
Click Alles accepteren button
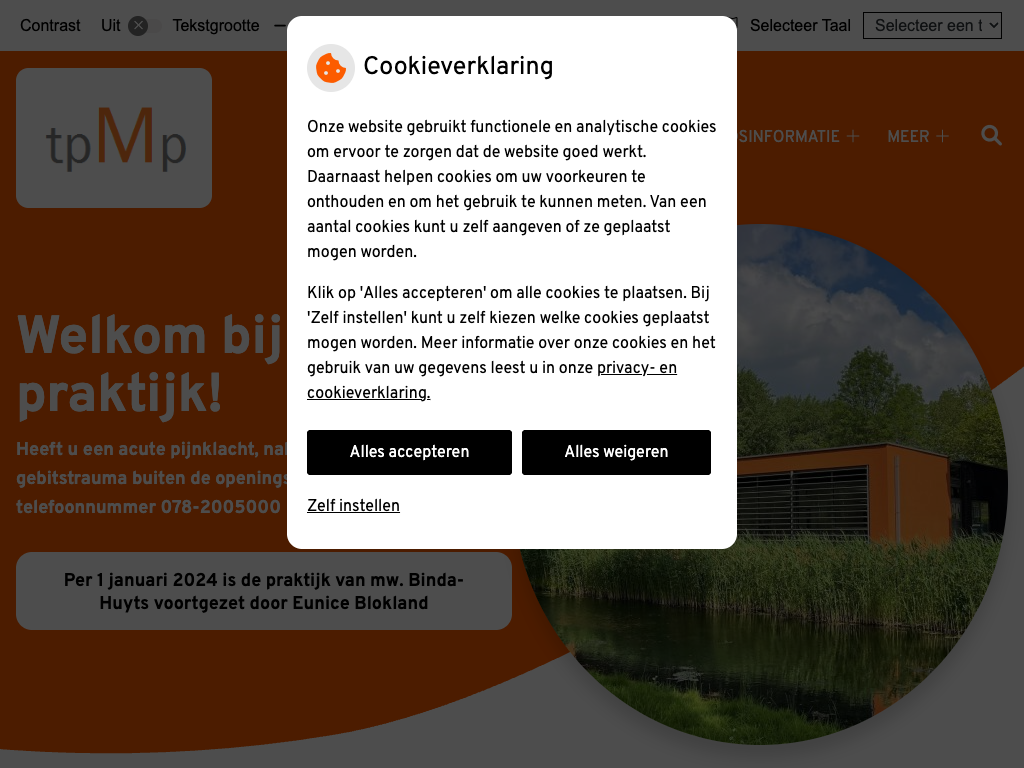pyautogui.click(x=409, y=452)
